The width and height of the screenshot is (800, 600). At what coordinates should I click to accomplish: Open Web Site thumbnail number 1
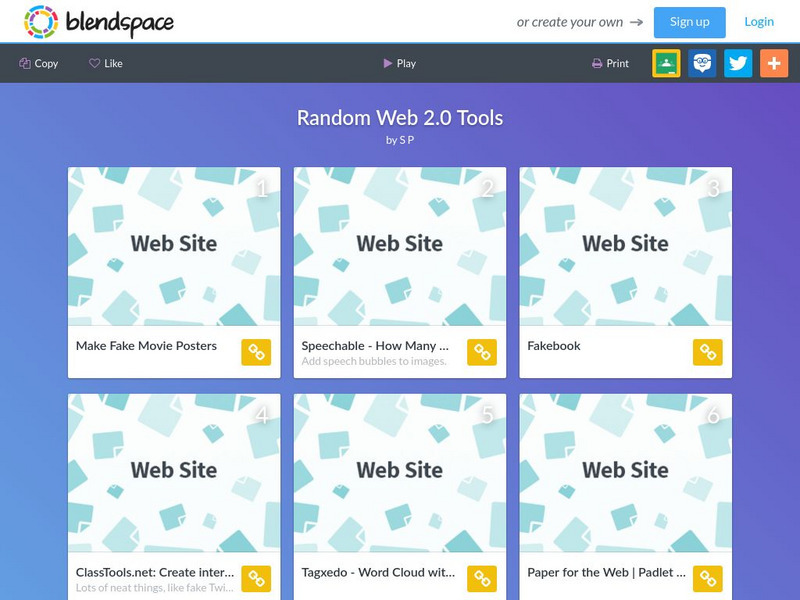click(174, 246)
